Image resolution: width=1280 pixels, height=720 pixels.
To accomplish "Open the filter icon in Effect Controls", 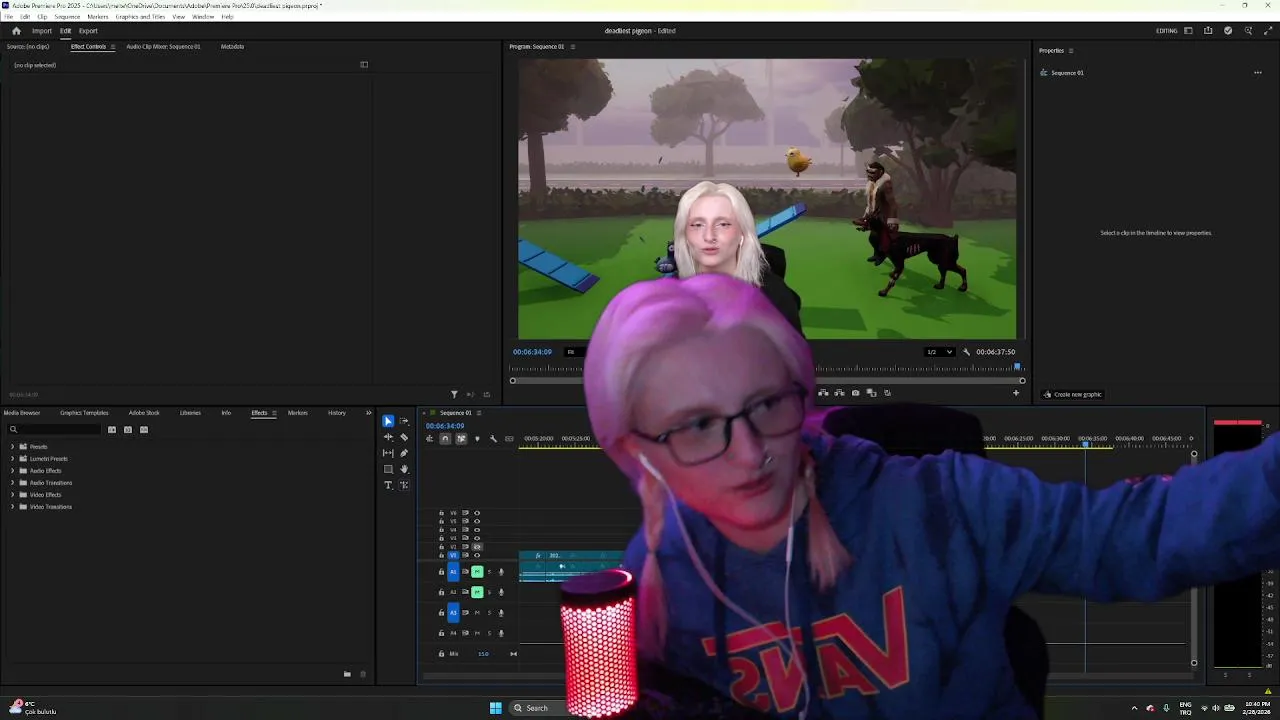I will click(454, 395).
